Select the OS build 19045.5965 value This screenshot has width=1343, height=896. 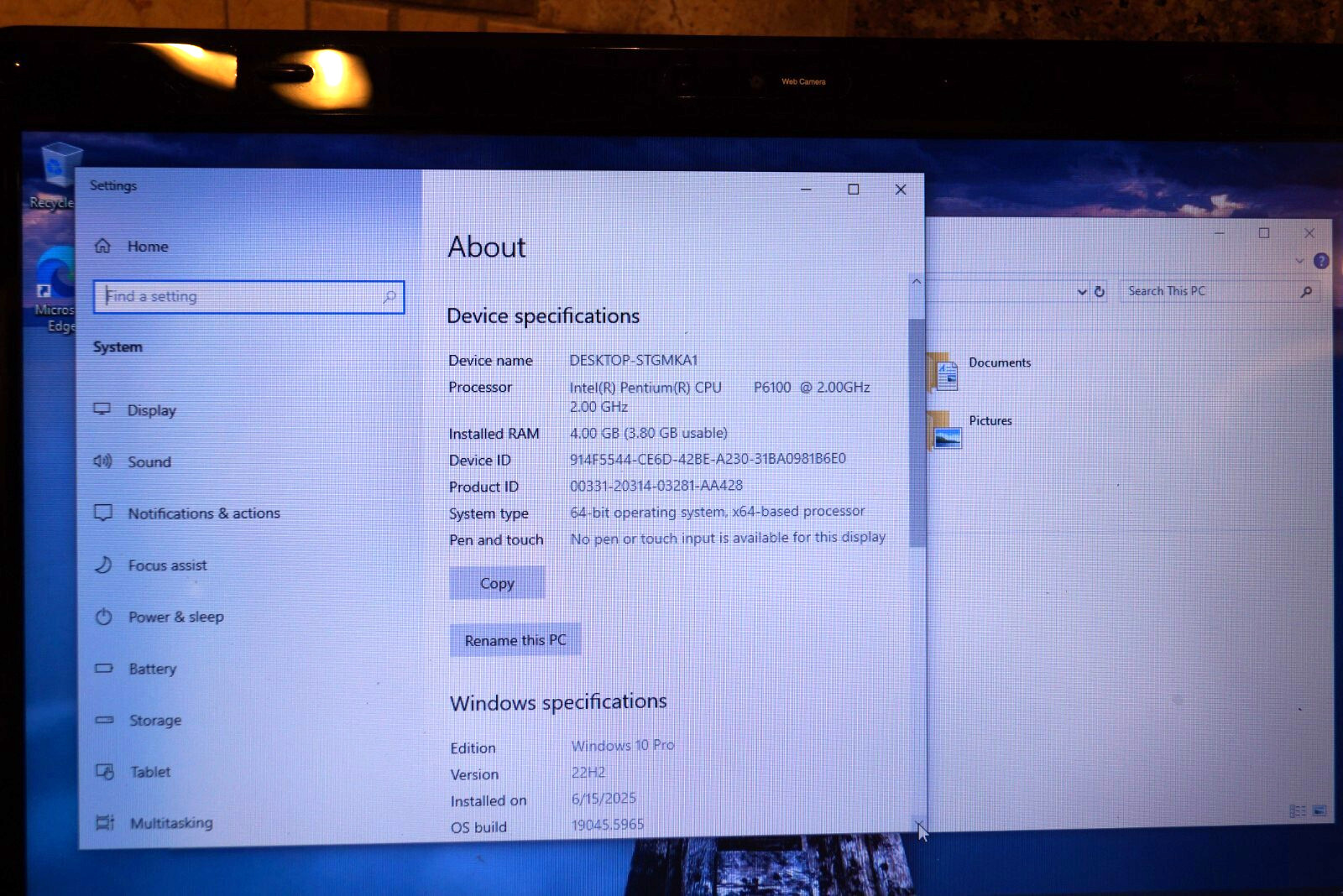[608, 825]
